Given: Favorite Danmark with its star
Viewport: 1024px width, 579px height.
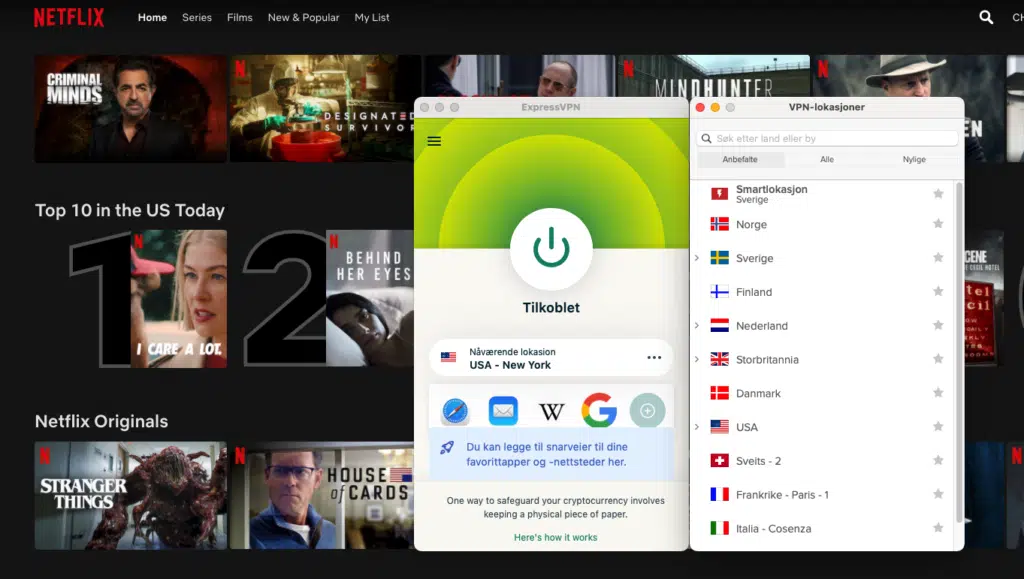Looking at the screenshot, I should (x=938, y=393).
